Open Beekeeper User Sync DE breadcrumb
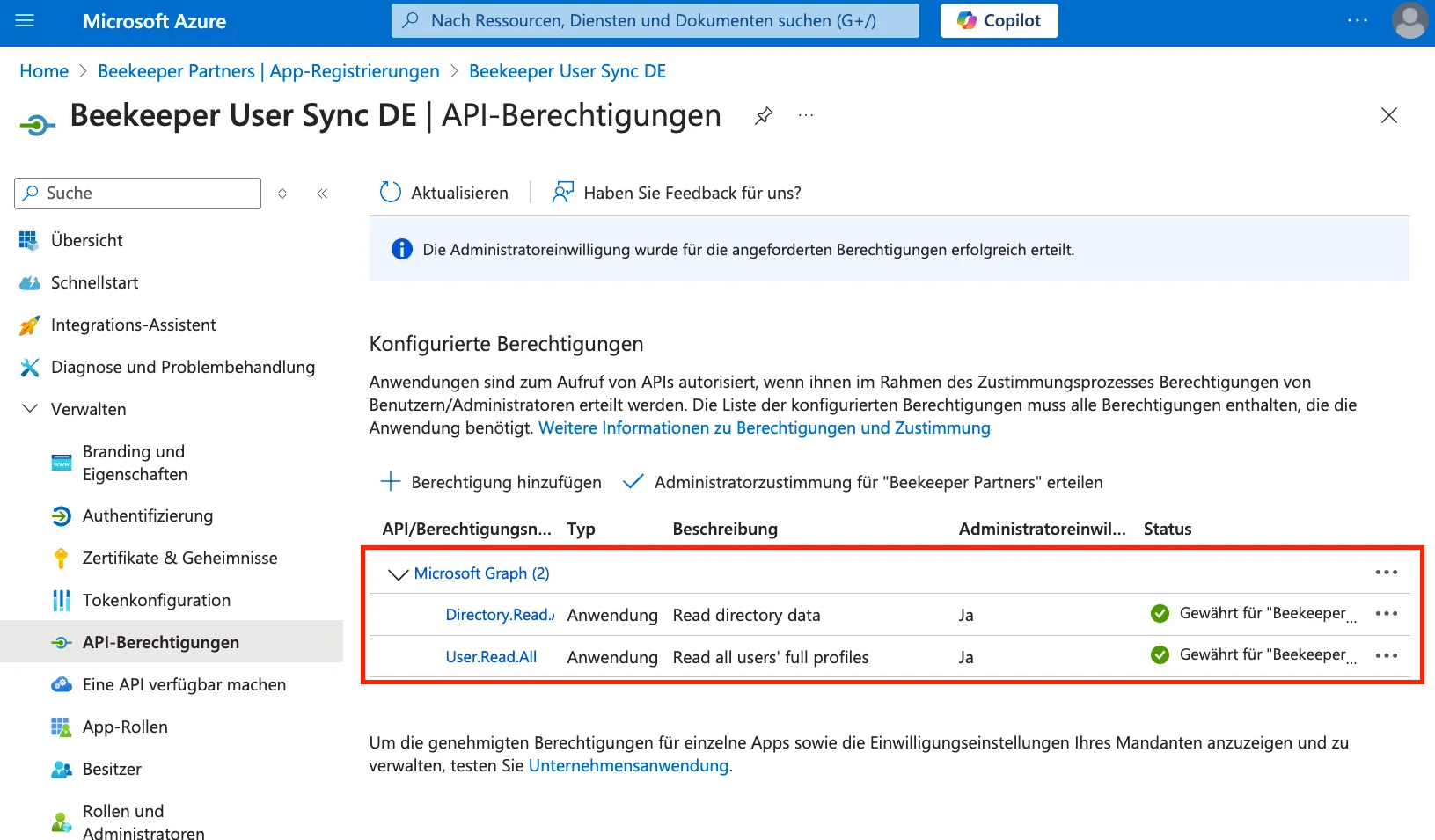Viewport: 1435px width, 840px height. tap(567, 71)
